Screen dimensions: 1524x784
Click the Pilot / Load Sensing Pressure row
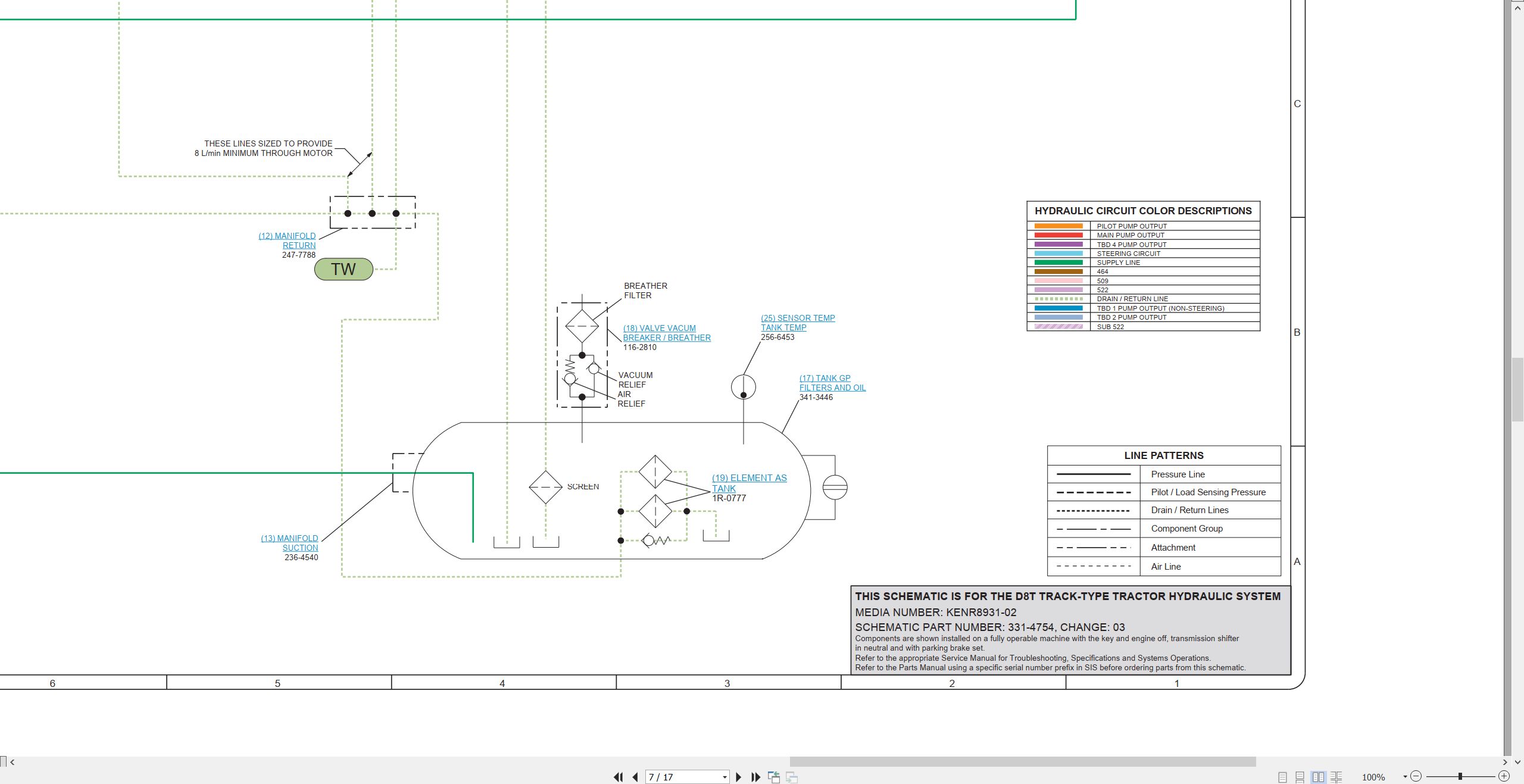[x=1164, y=492]
